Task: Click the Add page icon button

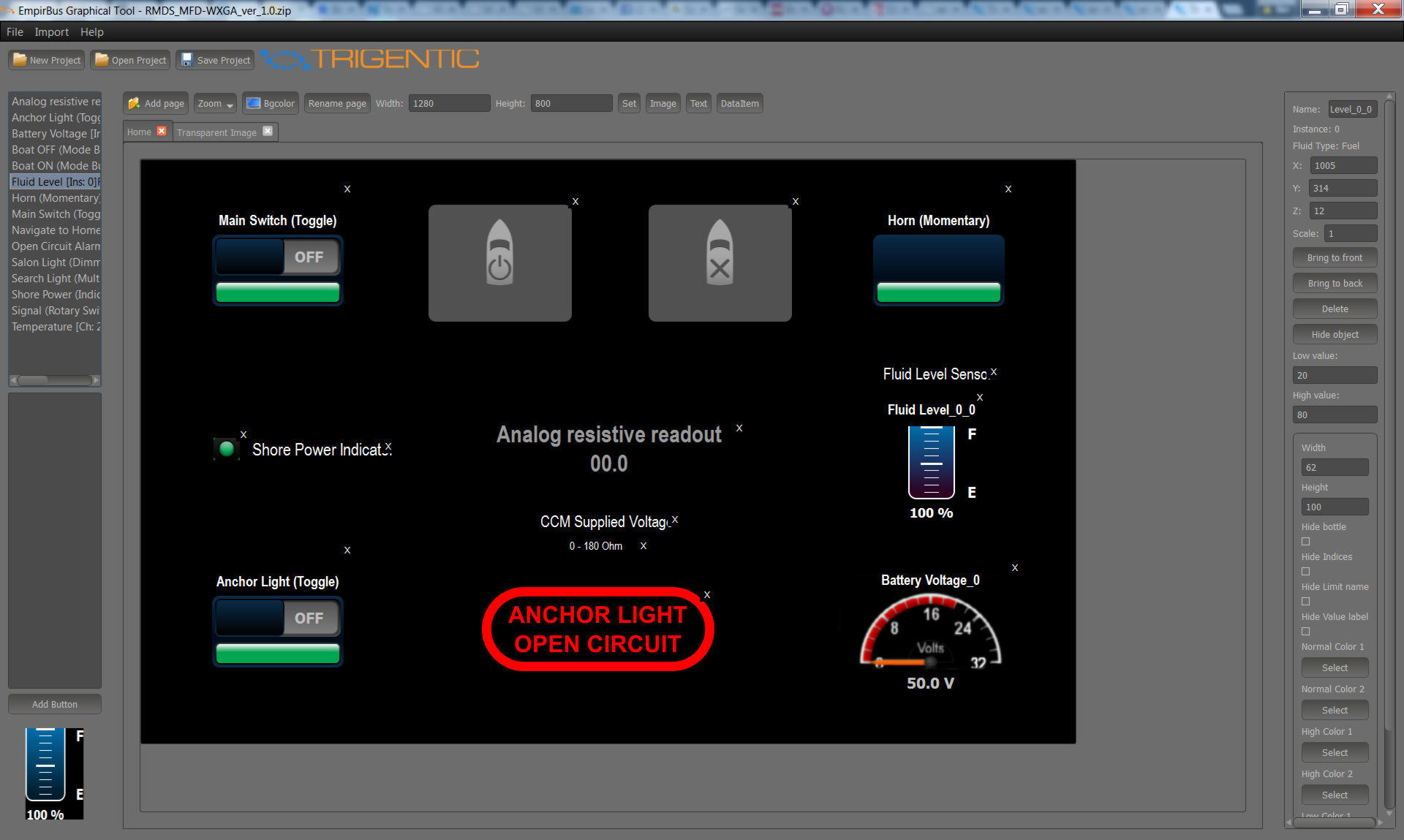Action: pyautogui.click(x=156, y=103)
